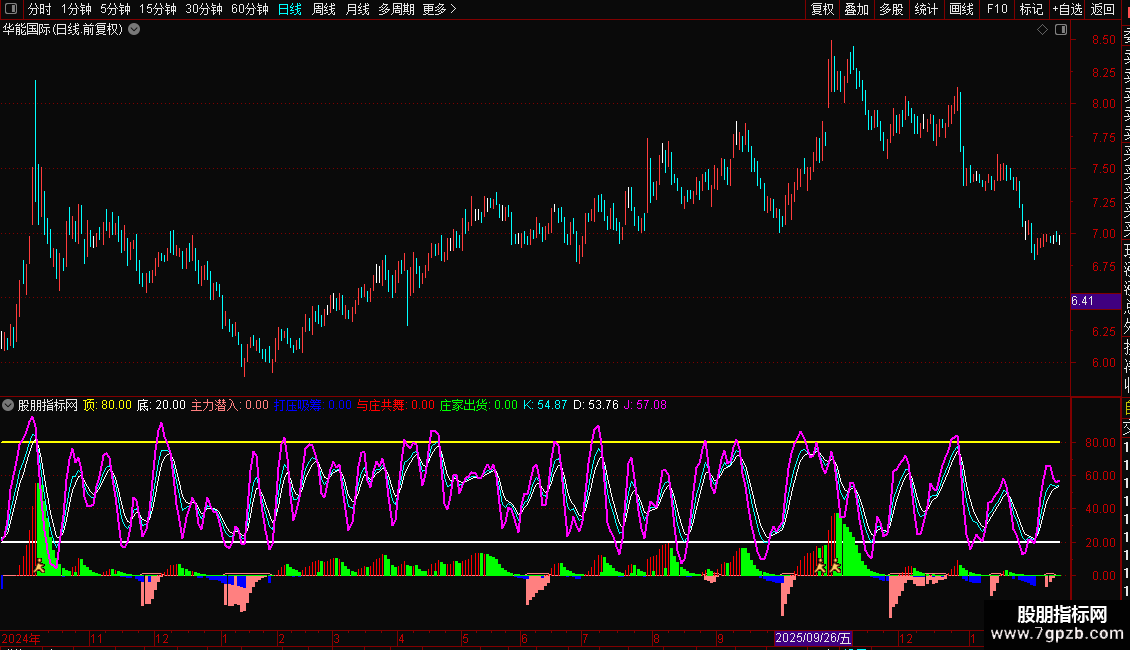Click the 庄家出货: 0.00 label
1130x650 pixels.
pyautogui.click(x=479, y=405)
